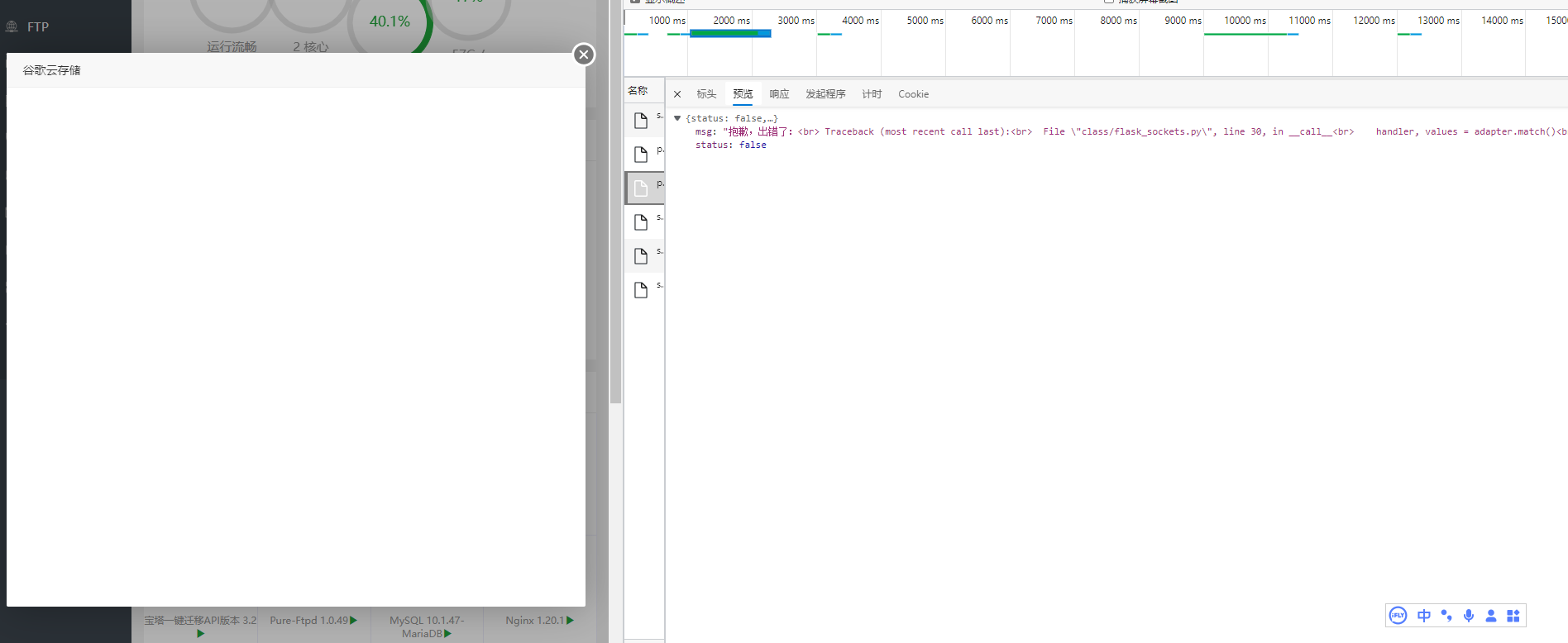Open the FTP item in the sidebar
The width and height of the screenshot is (1568, 643).
point(38,26)
